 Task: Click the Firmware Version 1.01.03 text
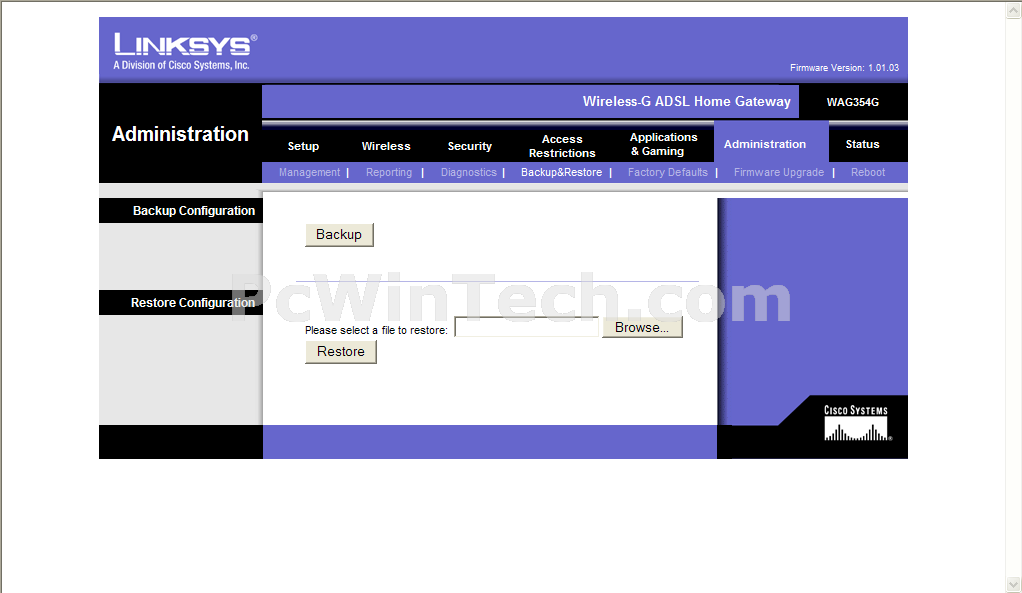[x=844, y=68]
